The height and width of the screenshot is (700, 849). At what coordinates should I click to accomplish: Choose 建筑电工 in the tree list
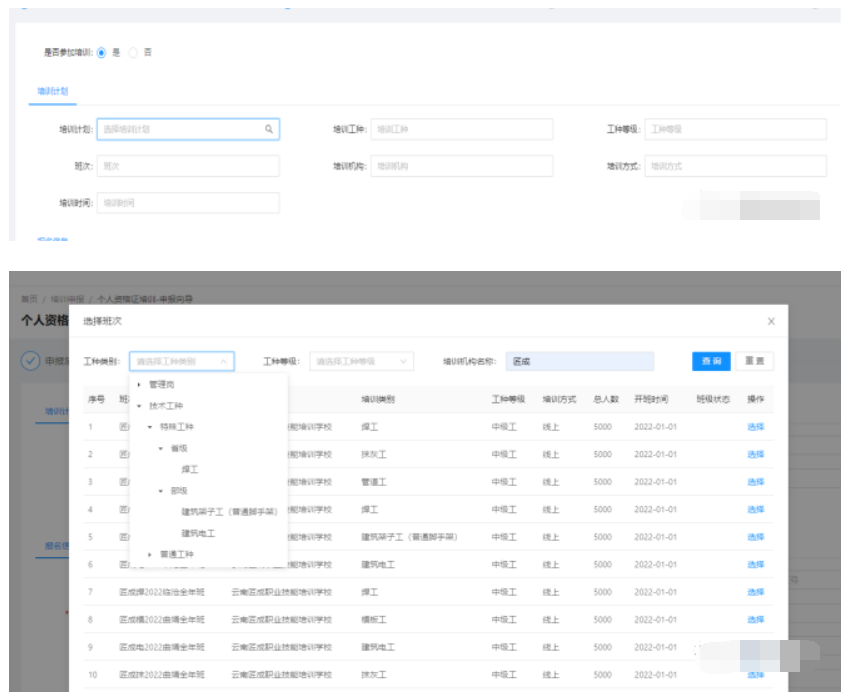pos(198,533)
